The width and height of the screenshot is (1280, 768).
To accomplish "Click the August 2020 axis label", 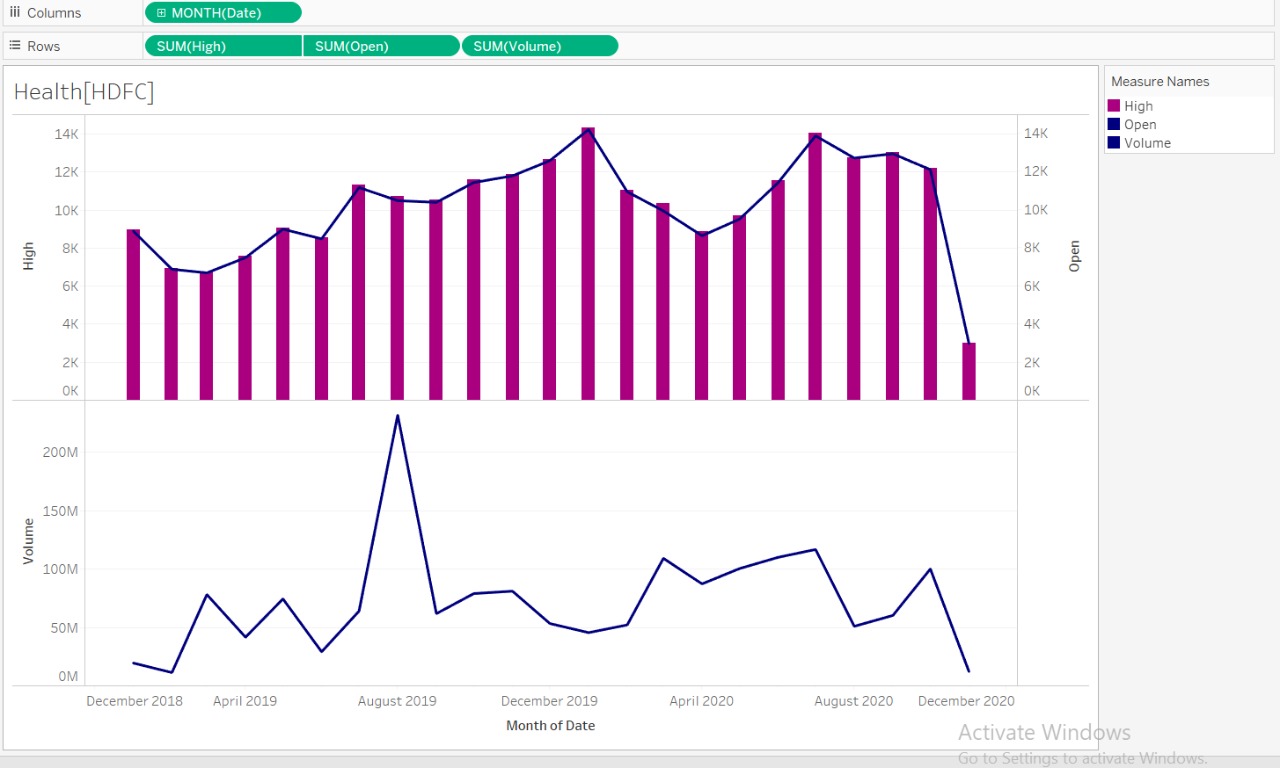I will pyautogui.click(x=853, y=701).
